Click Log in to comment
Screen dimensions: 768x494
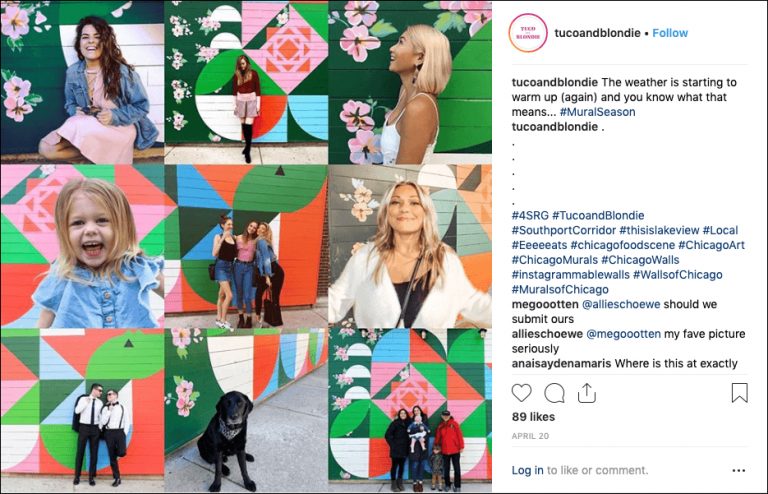coord(528,470)
